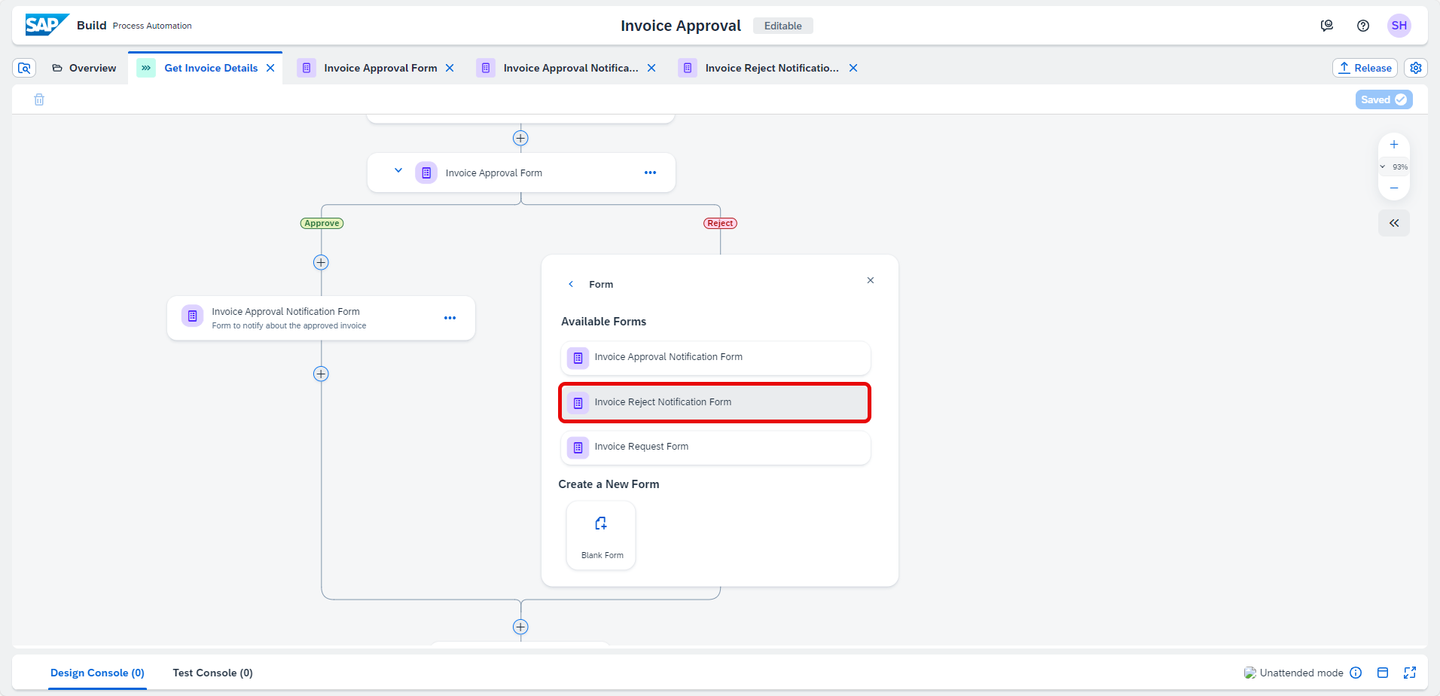The image size is (1440, 696).
Task: Add step above Invoice Approval Form node
Action: [x=520, y=138]
